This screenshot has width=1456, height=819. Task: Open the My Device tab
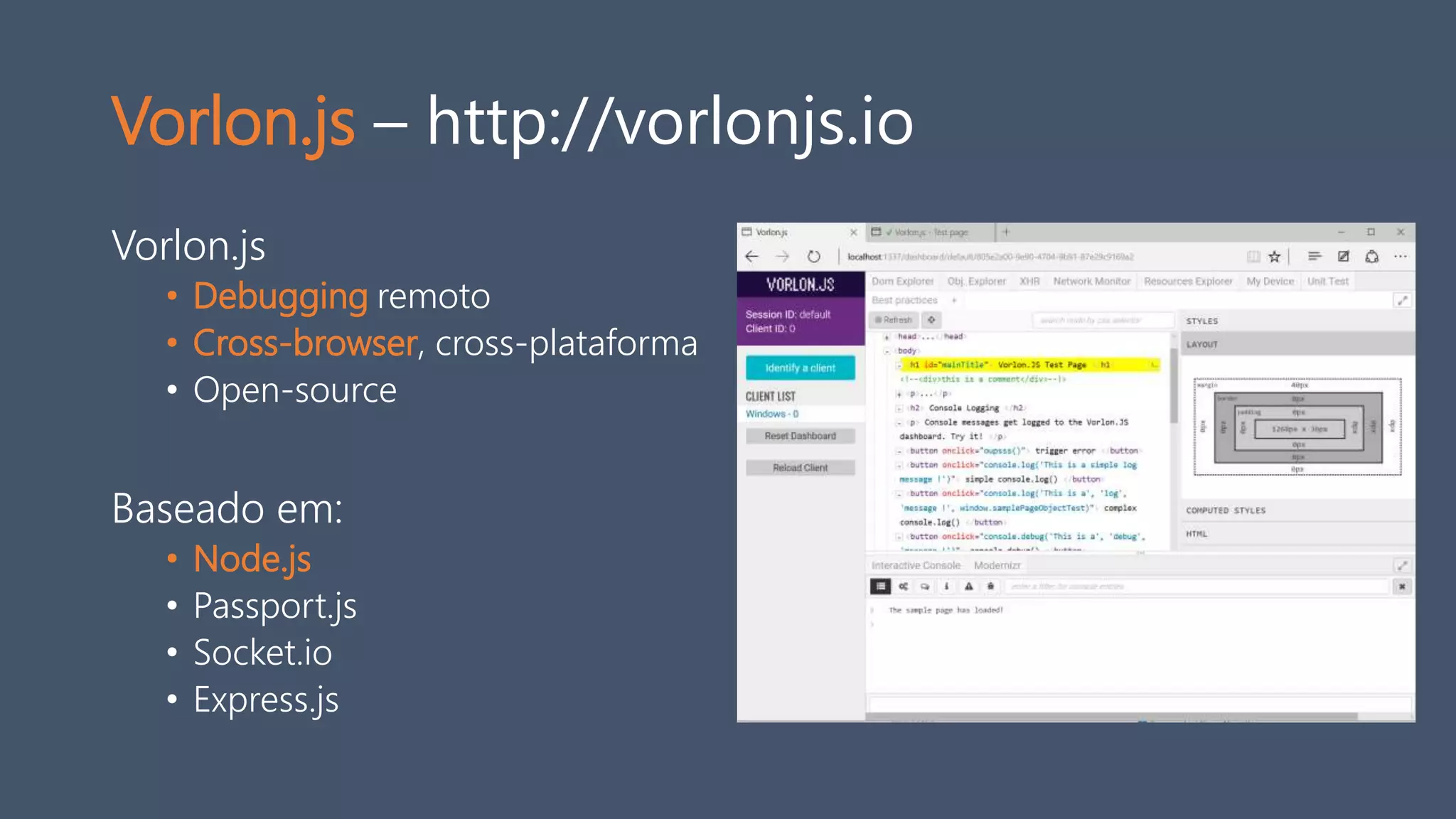1270,282
